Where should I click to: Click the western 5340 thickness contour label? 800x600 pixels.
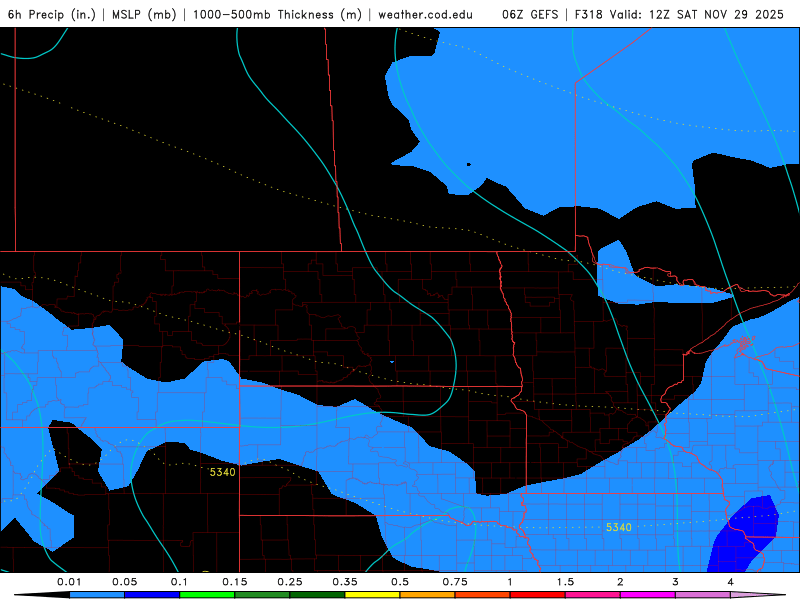[x=222, y=472]
